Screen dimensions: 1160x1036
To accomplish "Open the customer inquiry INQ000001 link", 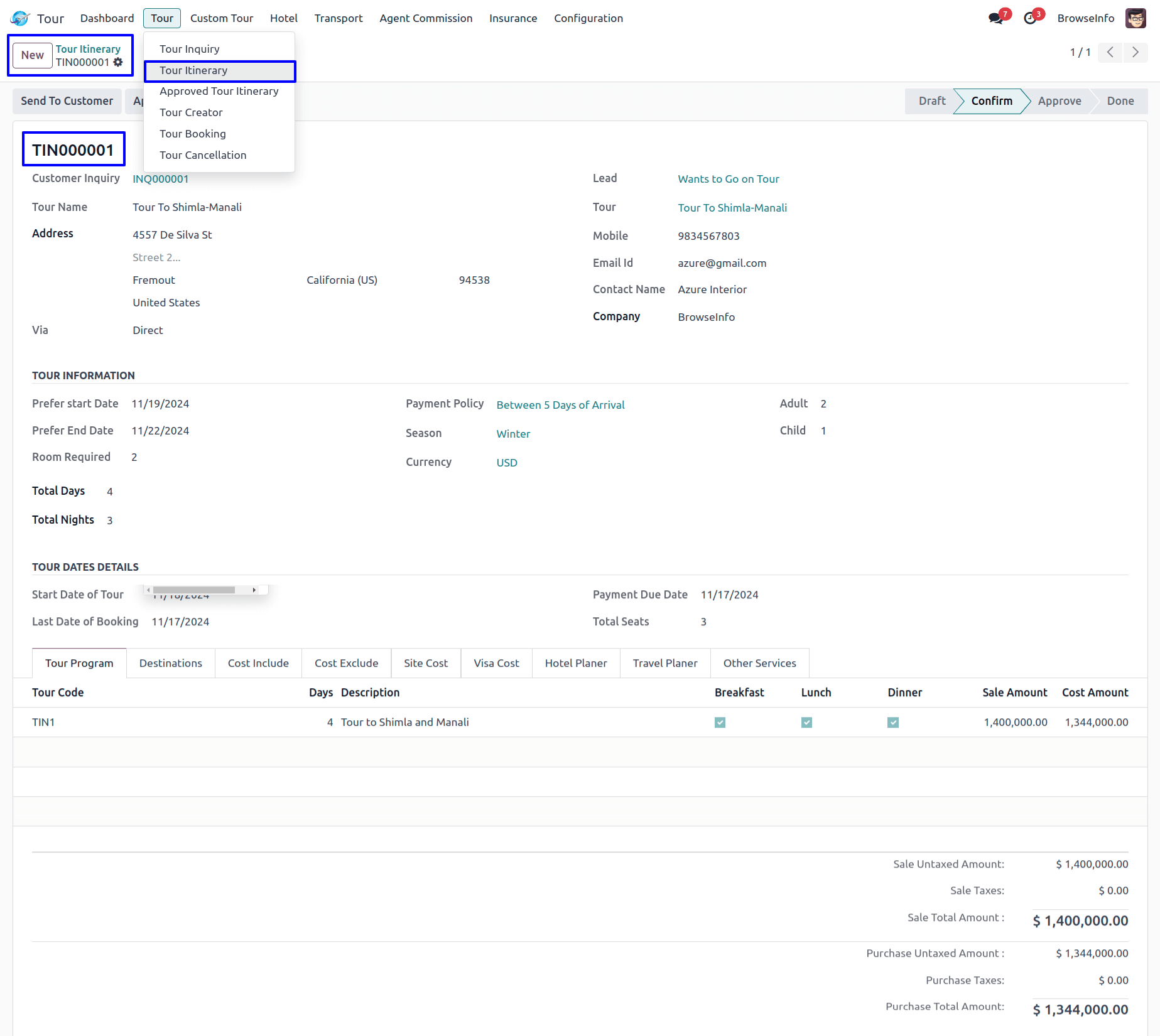I will pos(160,179).
